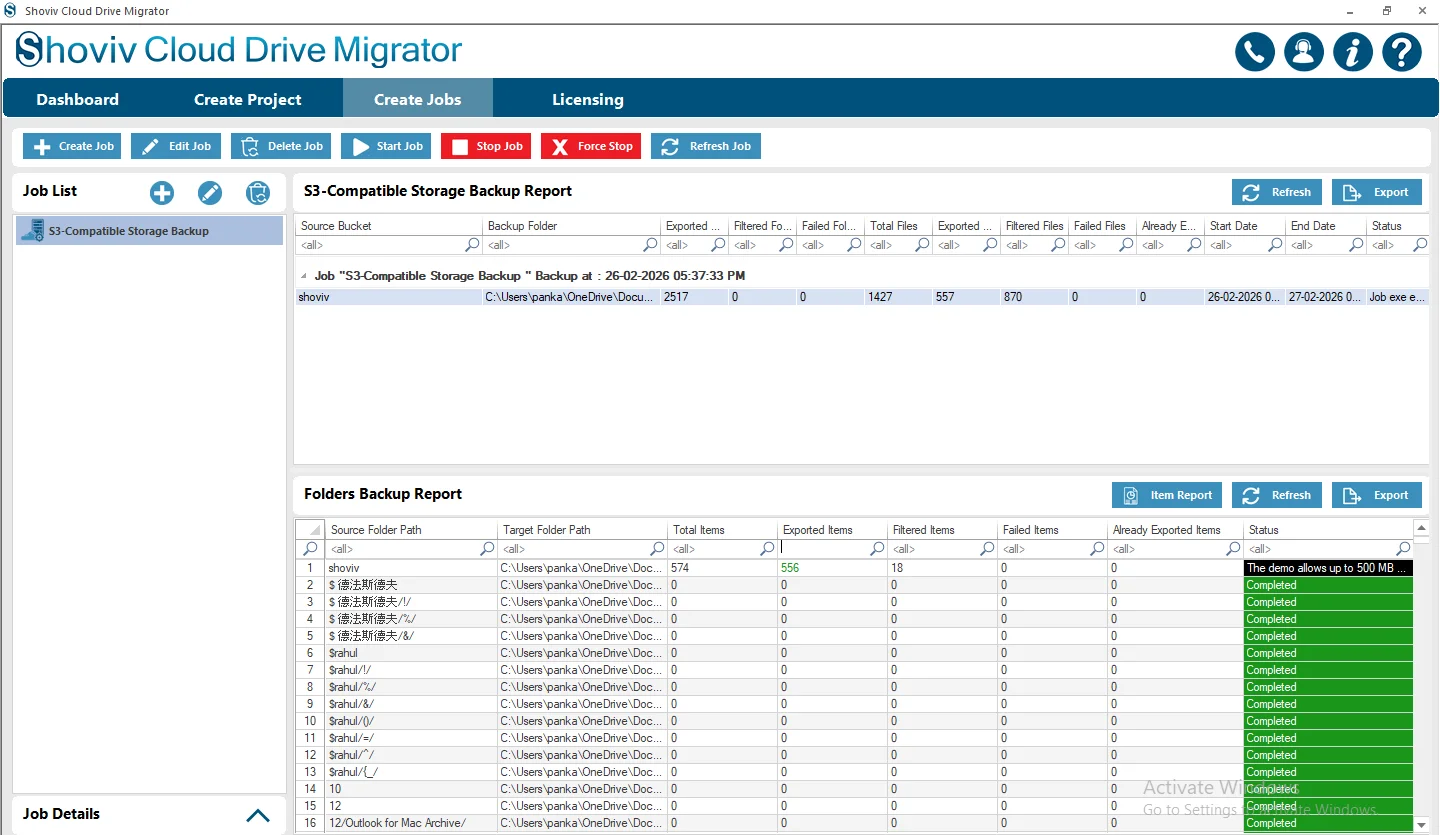Click the Shoviv app icon in title bar
The image size is (1440, 835).
[x=11, y=11]
